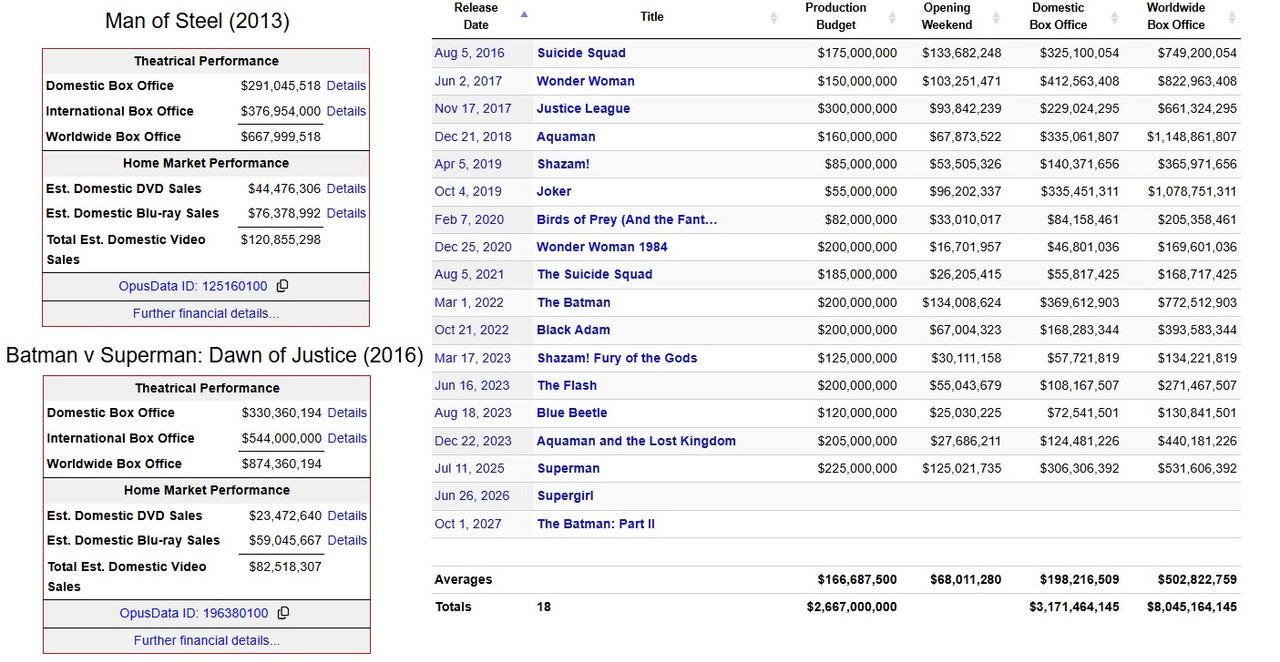1280x662 pixels.
Task: Open the OpusData ID: 125160100 link
Action: coord(193,286)
